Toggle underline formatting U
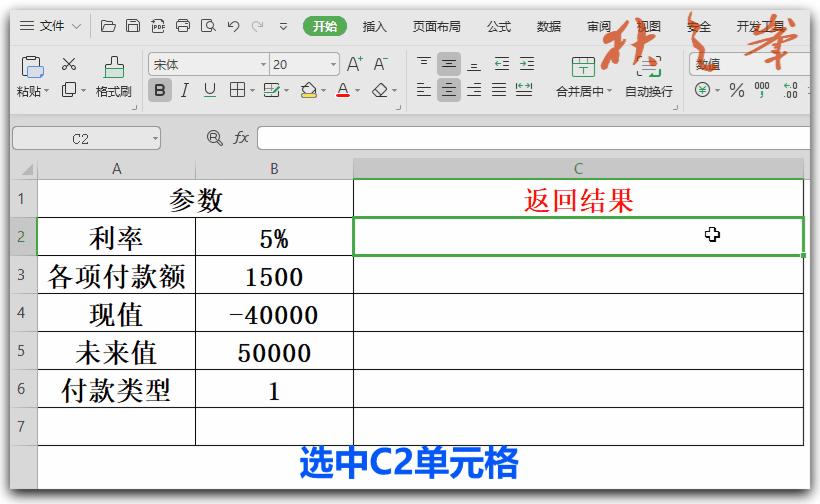820x504 pixels. tap(210, 90)
